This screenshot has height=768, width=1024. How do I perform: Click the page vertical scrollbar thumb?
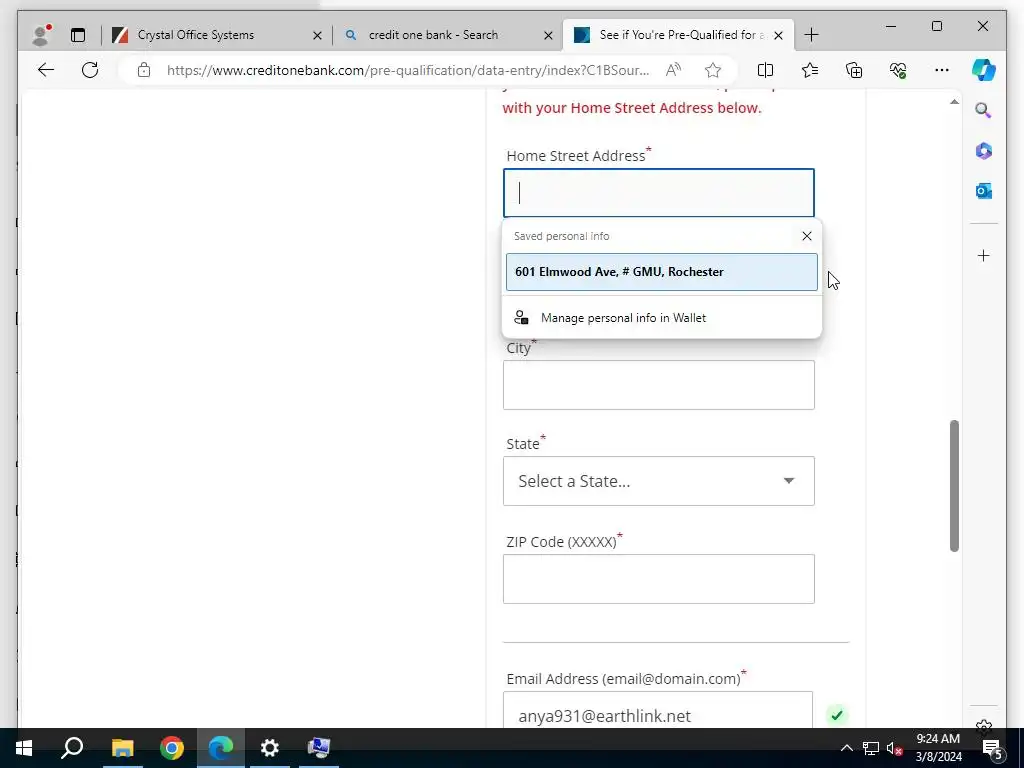[954, 486]
